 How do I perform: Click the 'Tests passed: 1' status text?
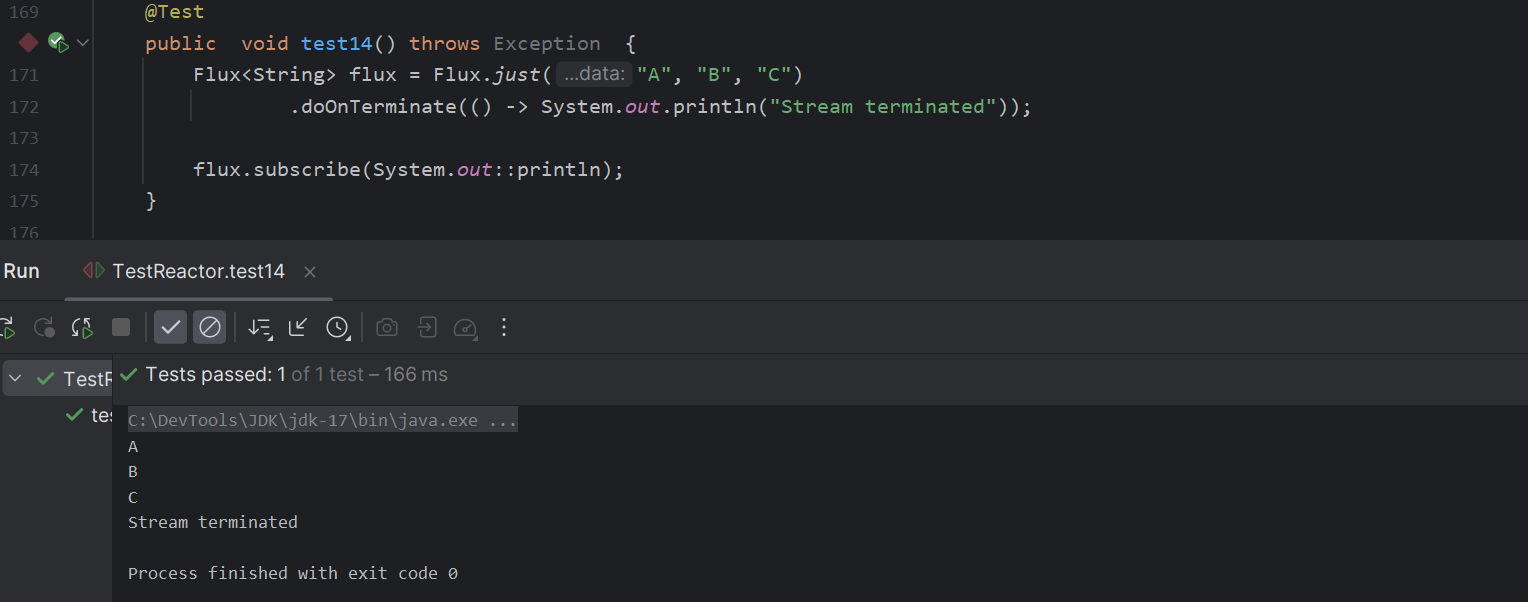[x=215, y=375]
